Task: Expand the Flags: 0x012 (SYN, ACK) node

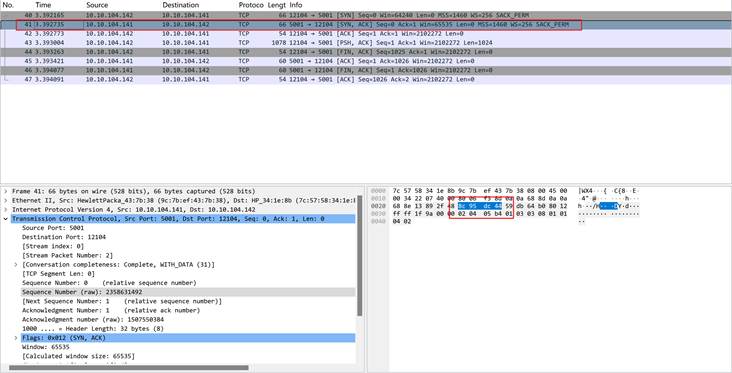Action: [x=17, y=338]
